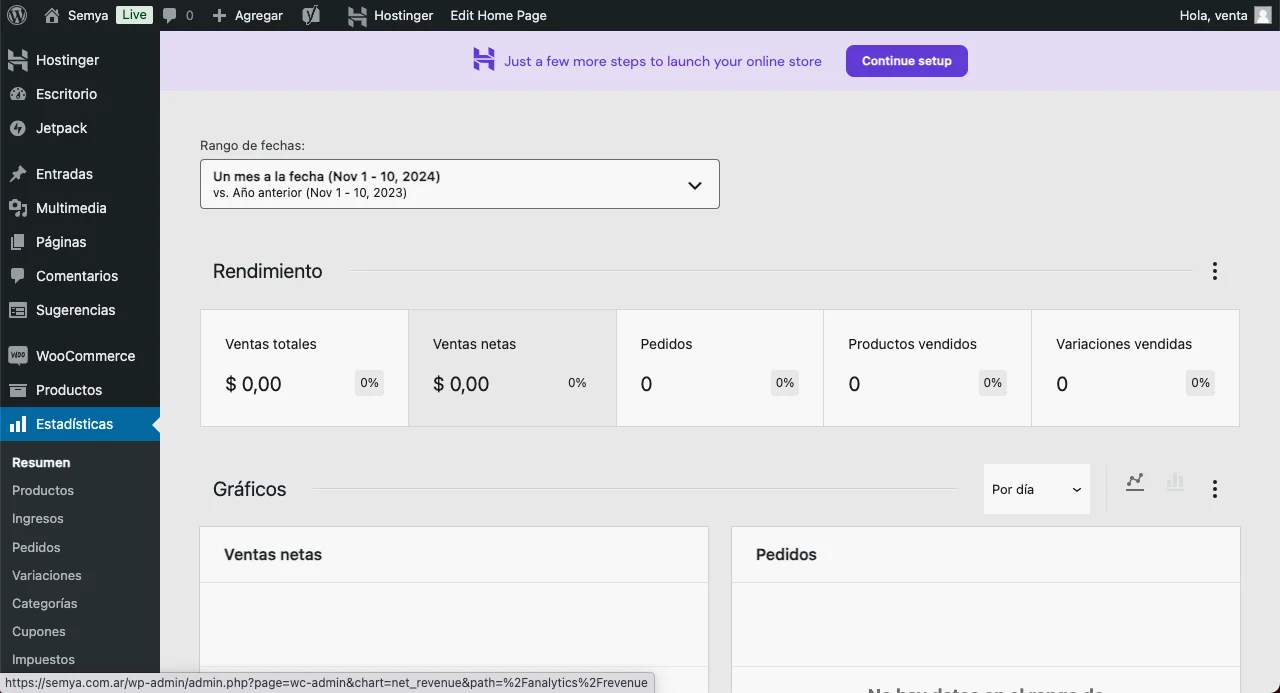Select the Ventas netas summary card

[512, 368]
